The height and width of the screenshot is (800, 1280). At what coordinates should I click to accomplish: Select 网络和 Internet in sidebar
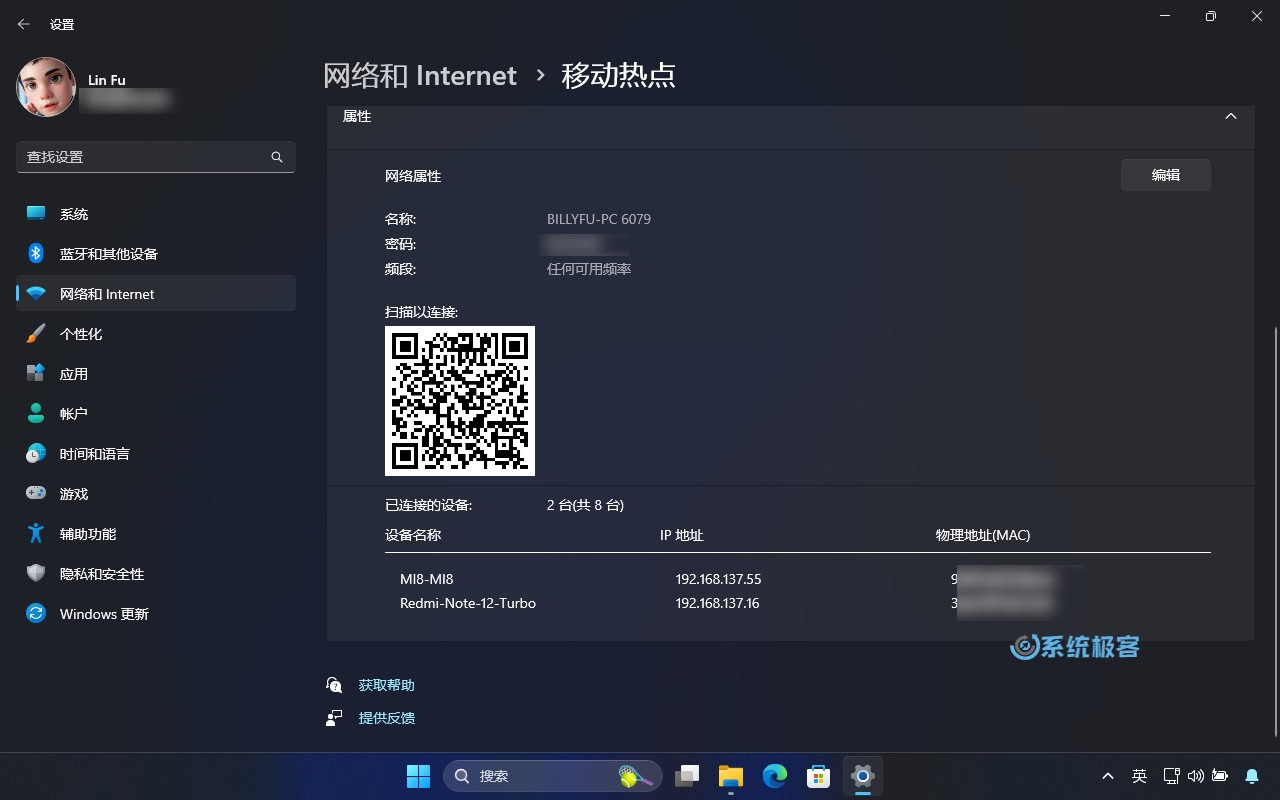coord(156,294)
